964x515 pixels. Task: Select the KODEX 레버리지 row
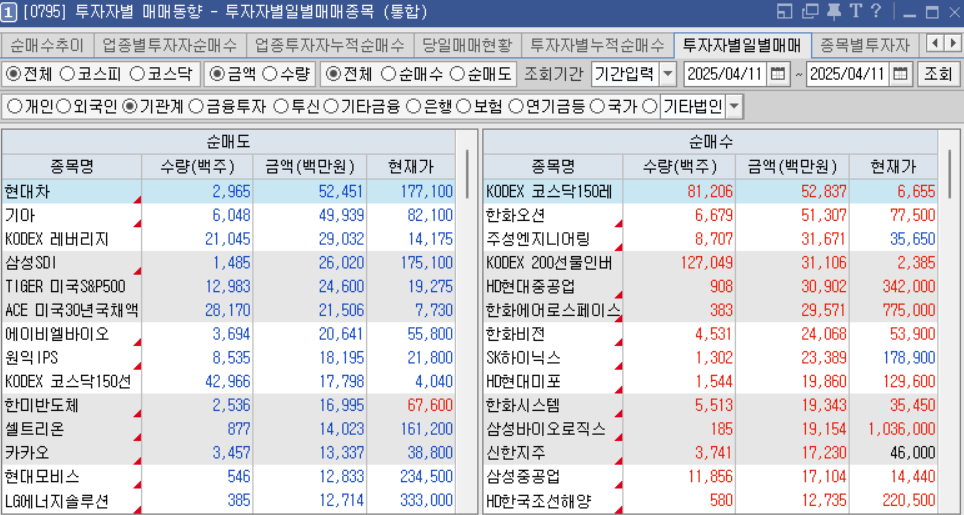click(x=228, y=239)
